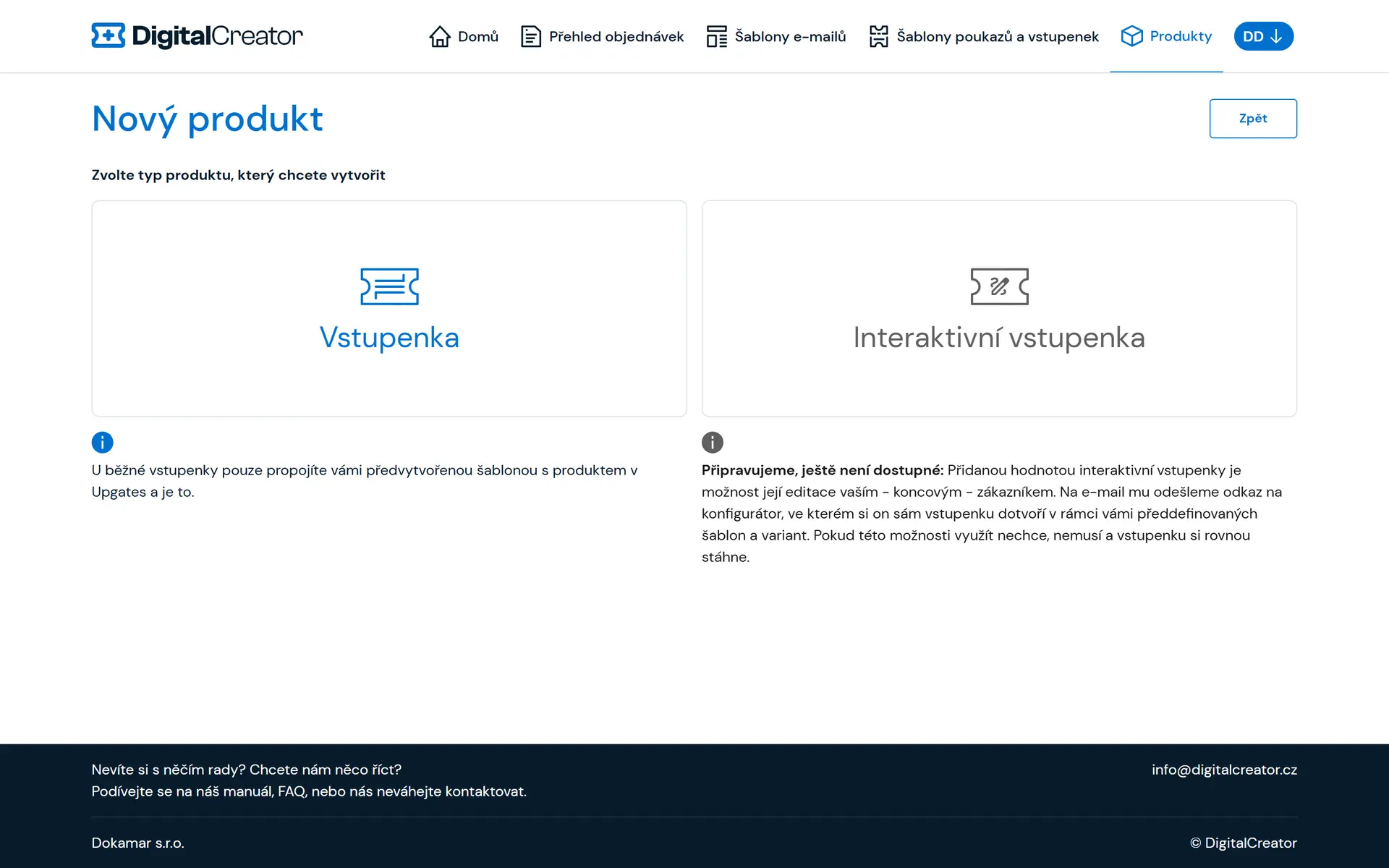Image resolution: width=1389 pixels, height=868 pixels.
Task: Go to Domů in the navigation
Action: click(464, 36)
